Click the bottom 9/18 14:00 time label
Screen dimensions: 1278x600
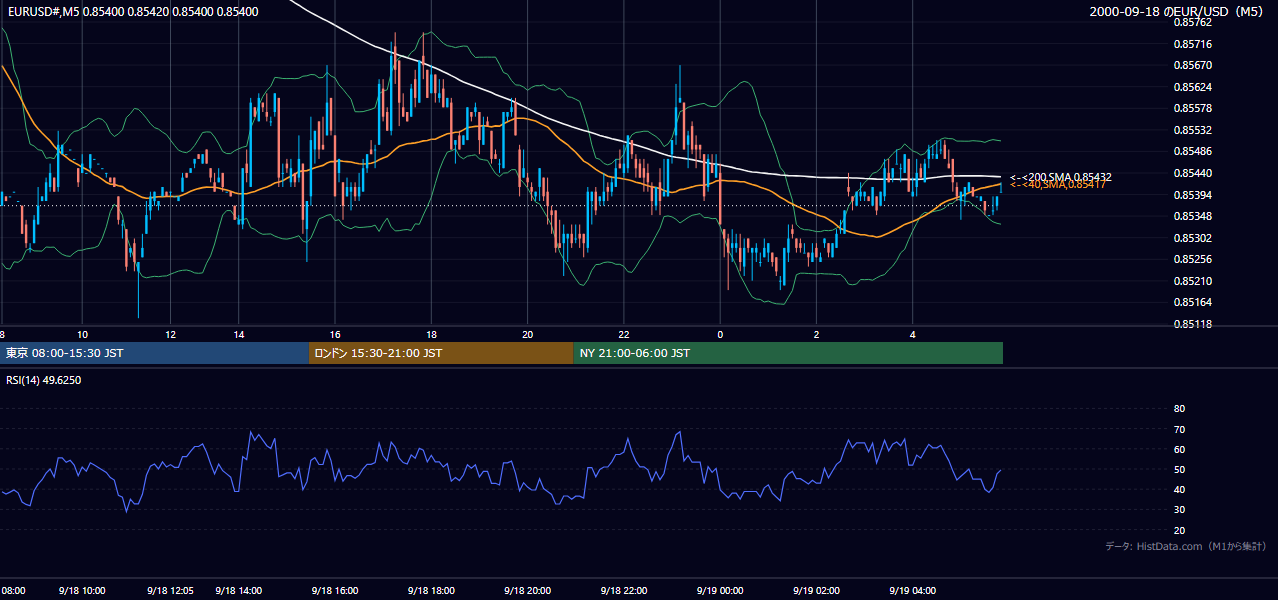click(239, 591)
